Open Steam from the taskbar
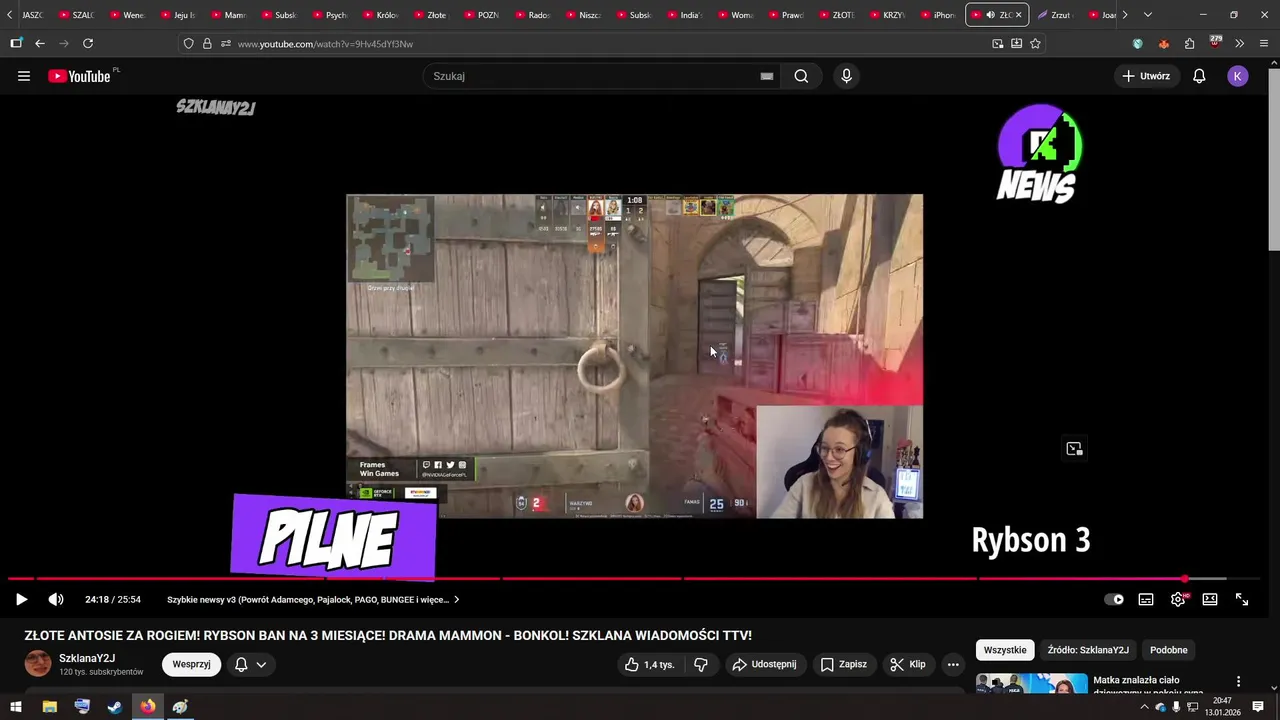This screenshot has height=720, width=1280. [x=115, y=707]
